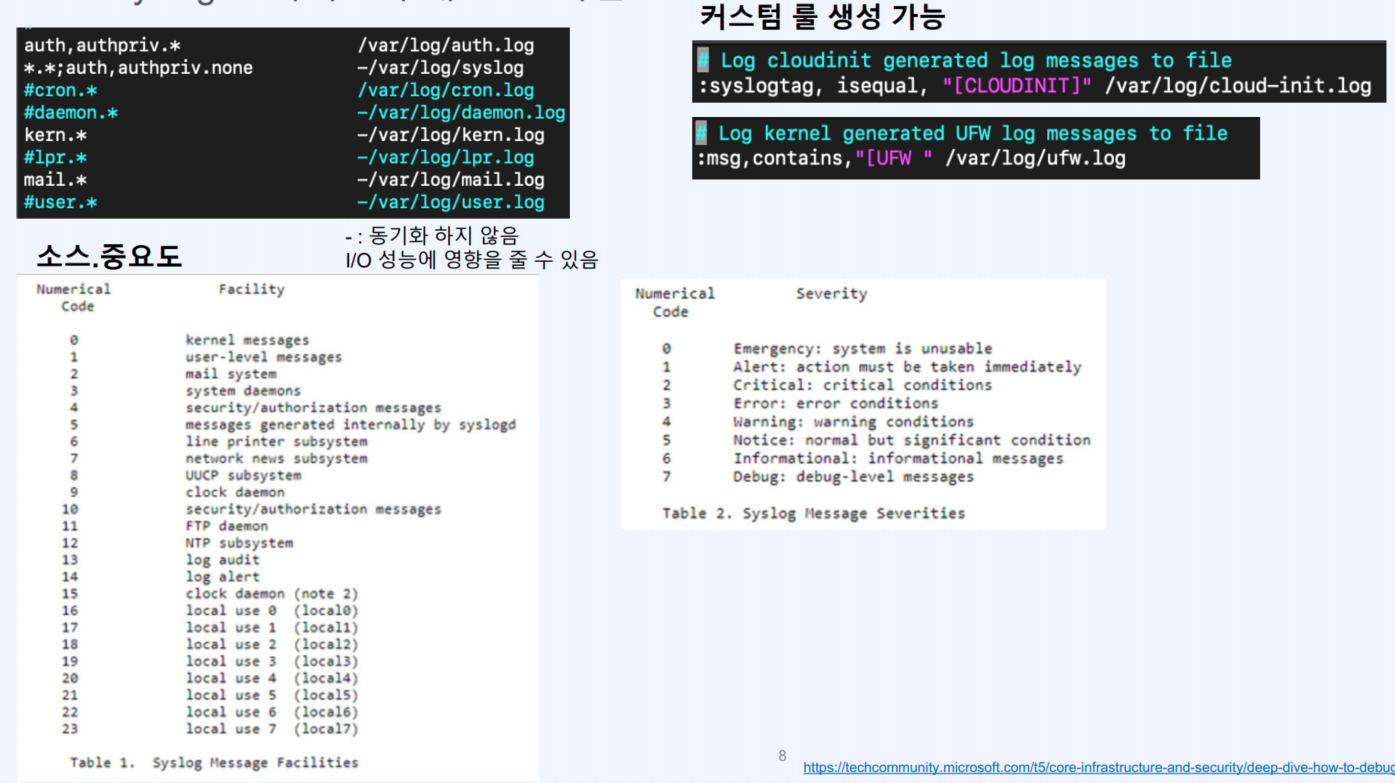Click the 'I/O 성능에 영향을 줄 수 있음' note

(471, 261)
